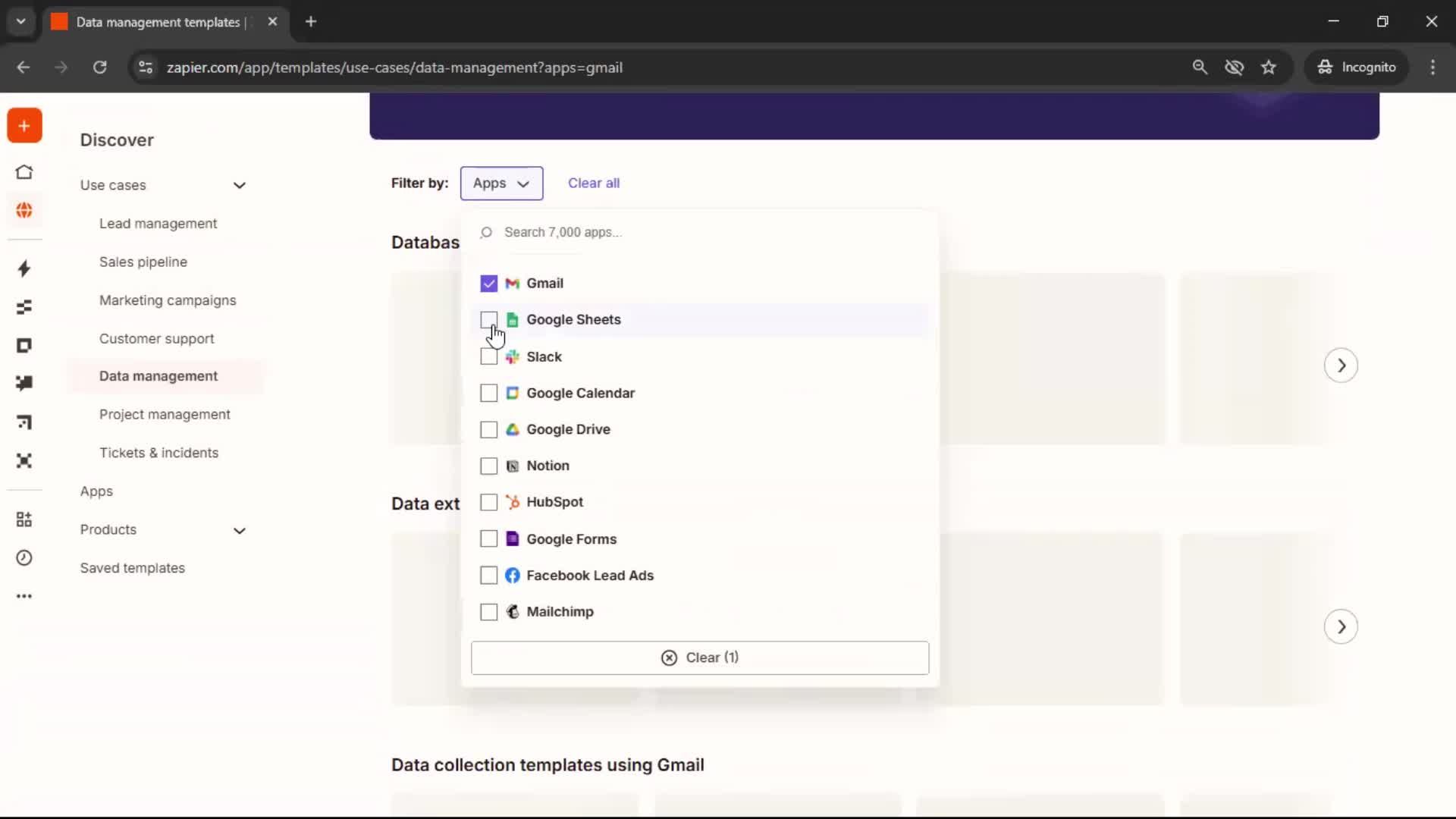This screenshot has width=1456, height=819.
Task: Click the Clear (1) button
Action: pos(699,658)
